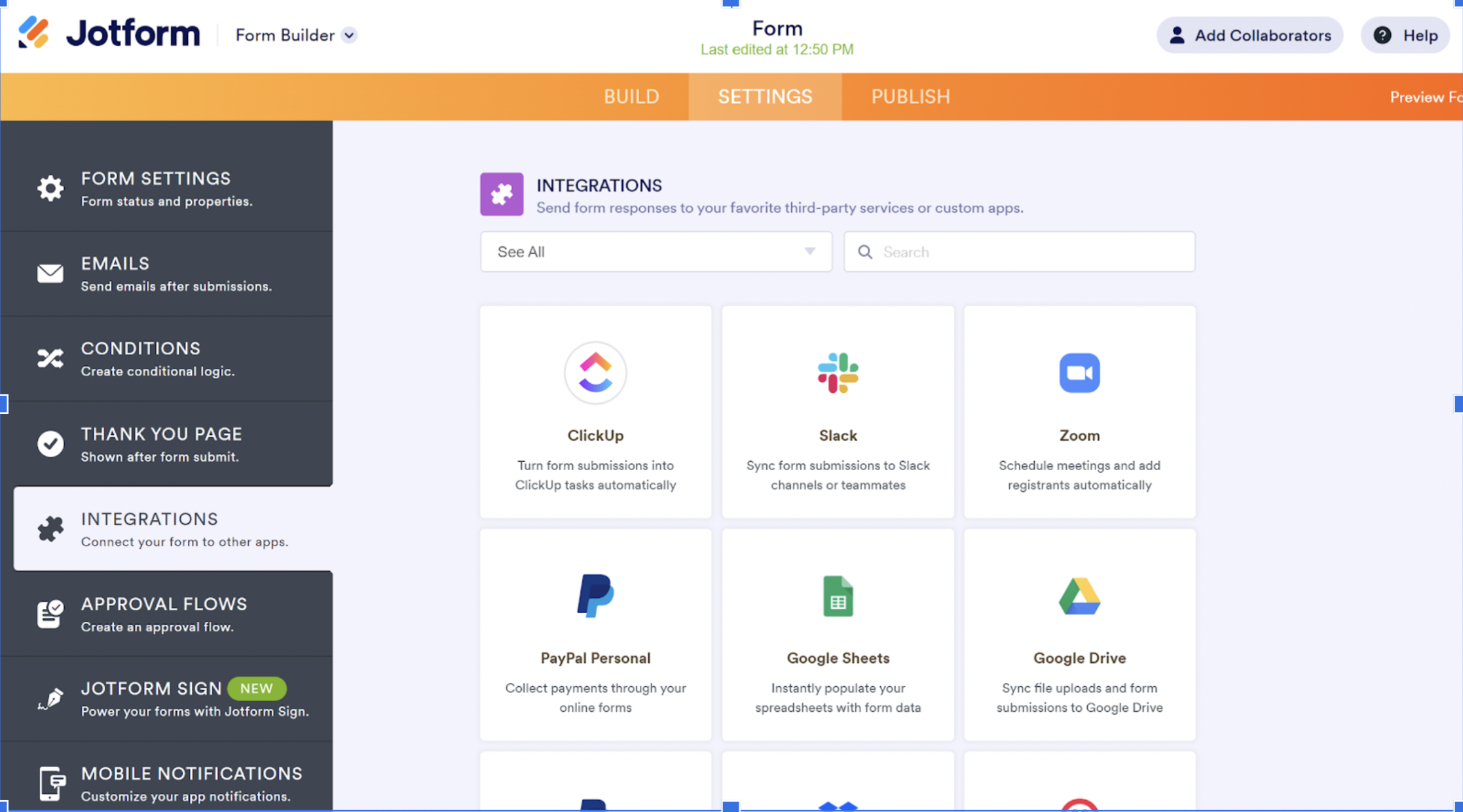Expand the Form Builder dropdown chevron
Image resolution: width=1463 pixels, height=812 pixels.
[x=350, y=35]
